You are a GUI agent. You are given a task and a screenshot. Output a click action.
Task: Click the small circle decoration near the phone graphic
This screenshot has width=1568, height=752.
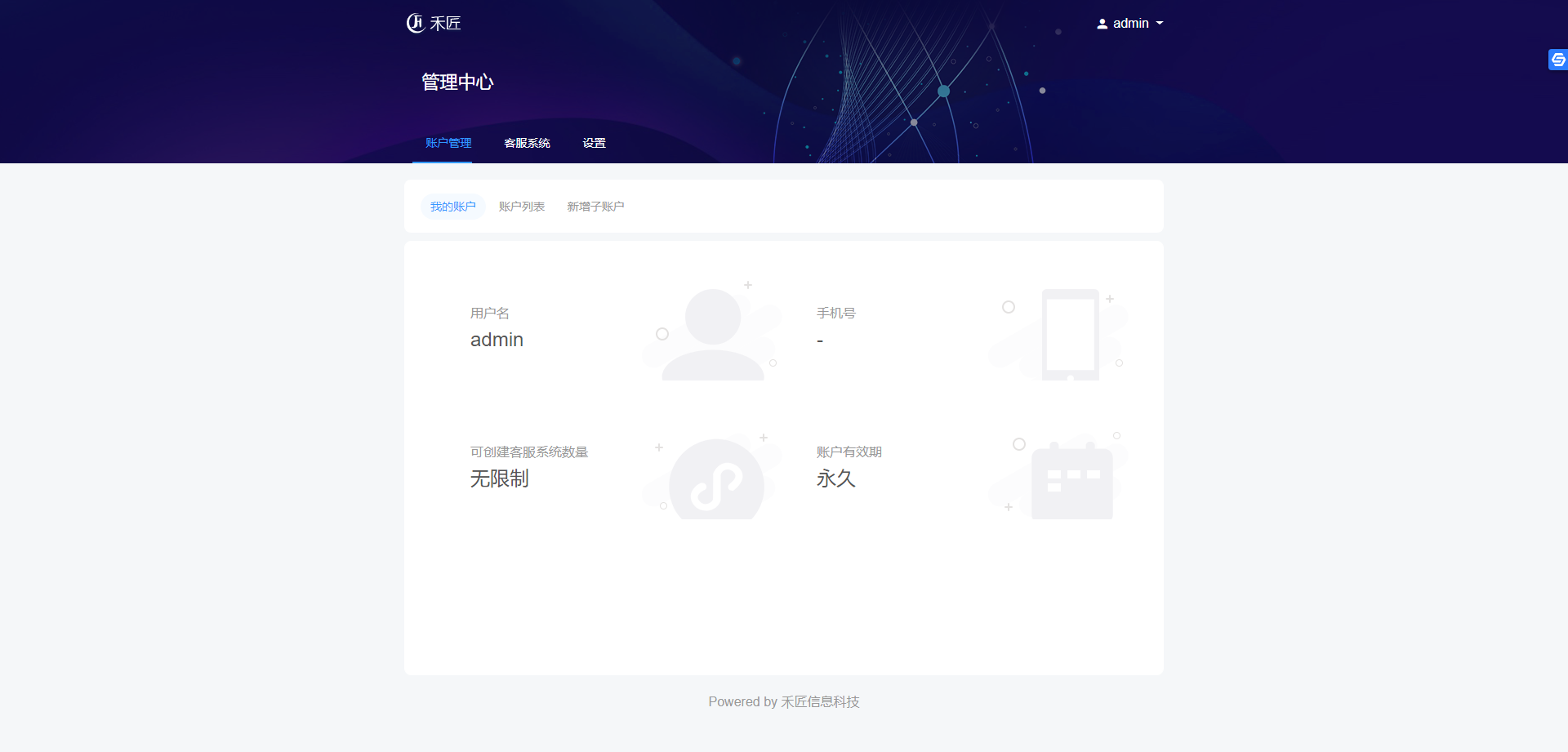coord(1008,308)
